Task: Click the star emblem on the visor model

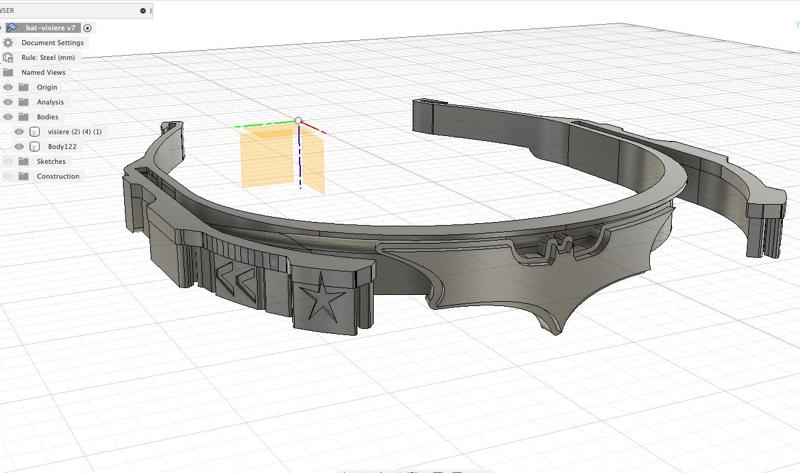Action: (320, 297)
